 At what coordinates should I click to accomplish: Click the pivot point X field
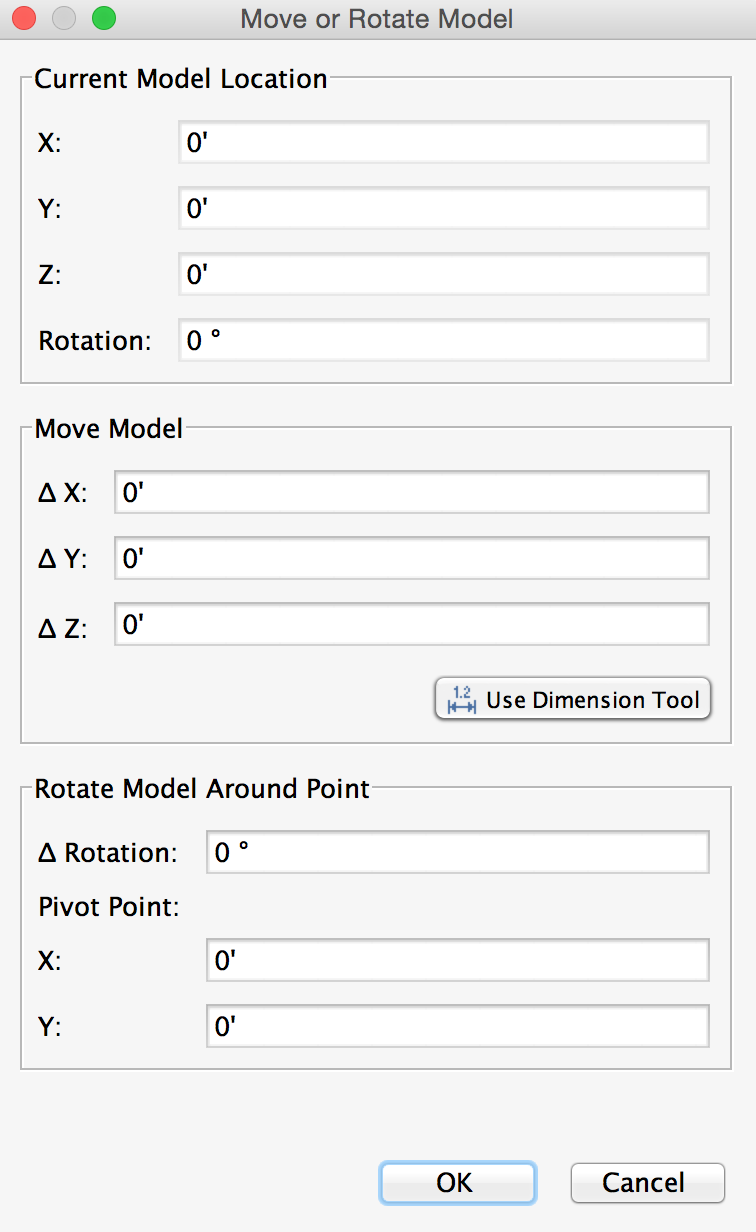point(457,959)
